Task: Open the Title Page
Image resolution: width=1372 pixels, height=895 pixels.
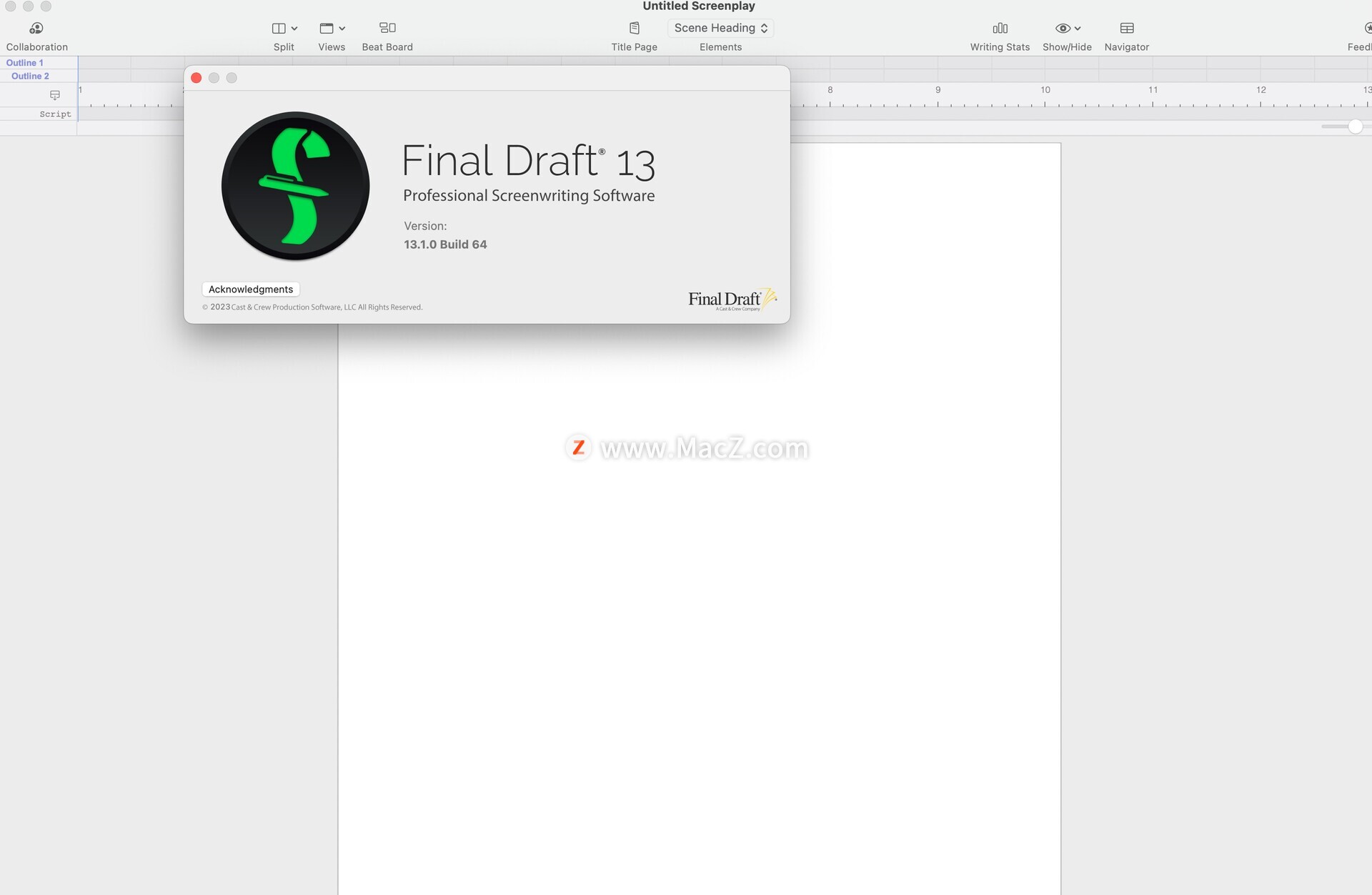Action: [634, 36]
